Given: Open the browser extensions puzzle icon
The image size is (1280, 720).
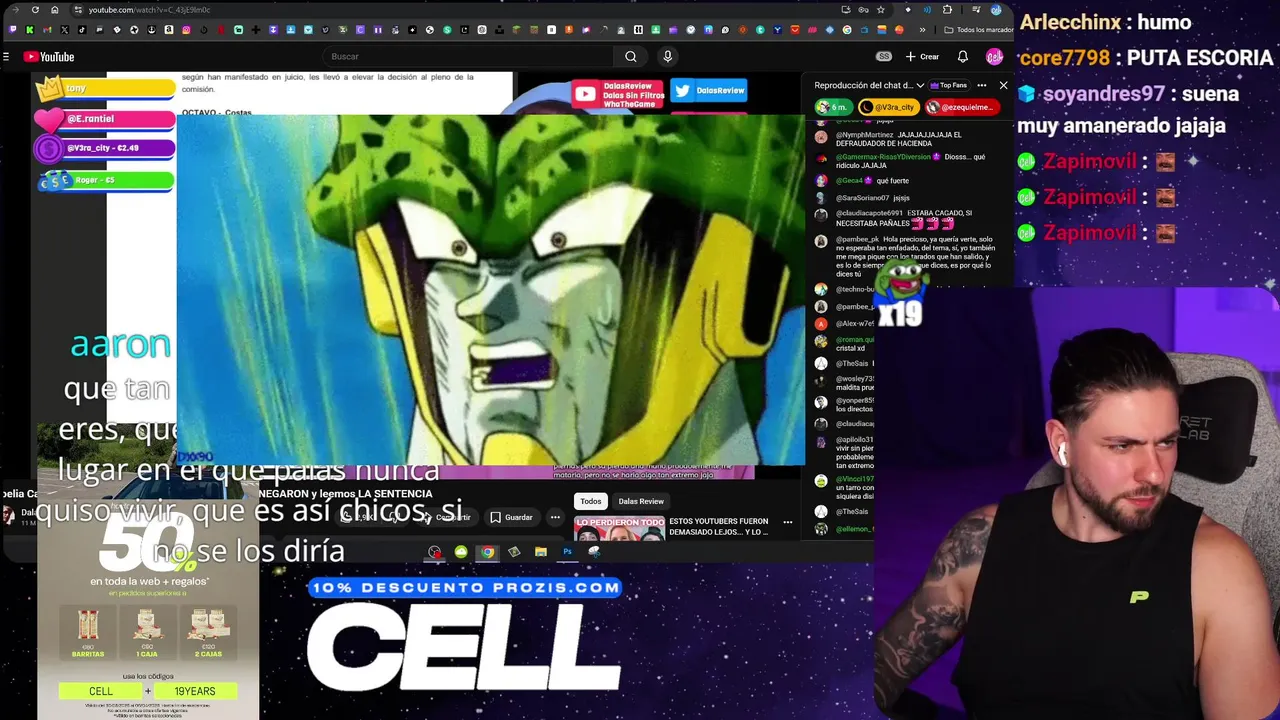Looking at the screenshot, I should [x=947, y=10].
